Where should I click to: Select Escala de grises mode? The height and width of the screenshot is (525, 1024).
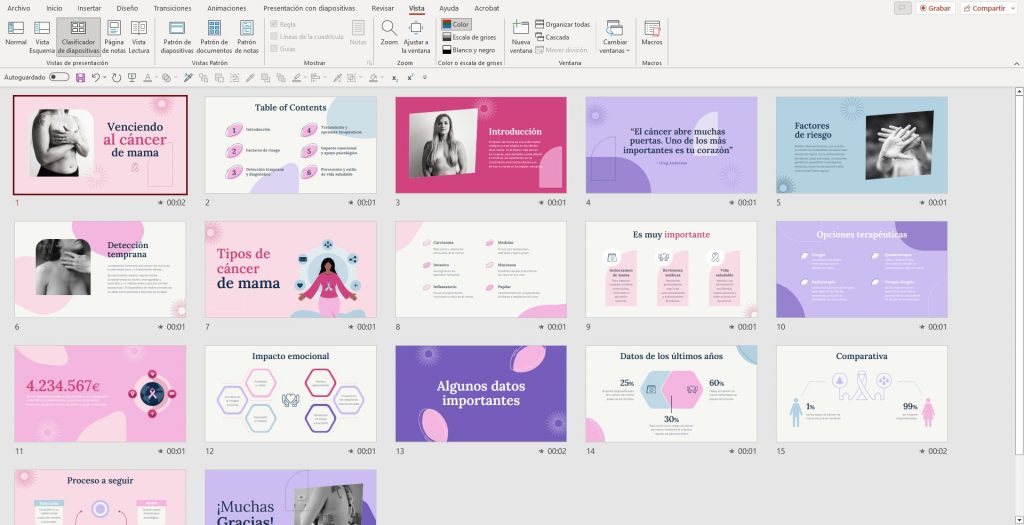(x=468, y=37)
